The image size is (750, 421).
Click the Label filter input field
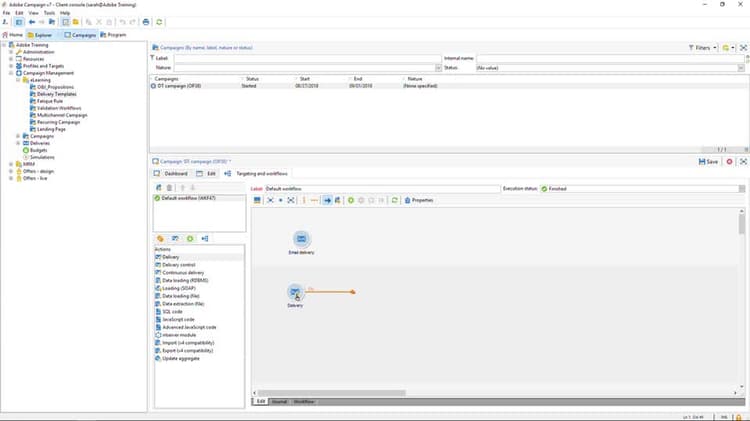point(307,58)
